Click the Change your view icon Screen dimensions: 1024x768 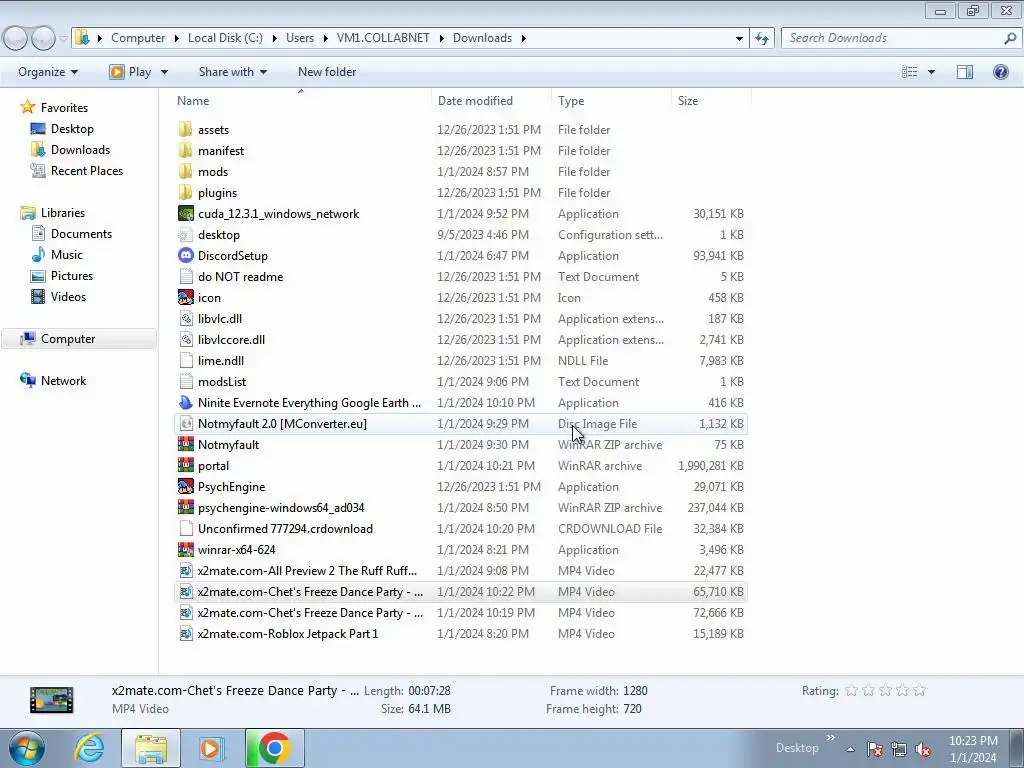tap(909, 72)
